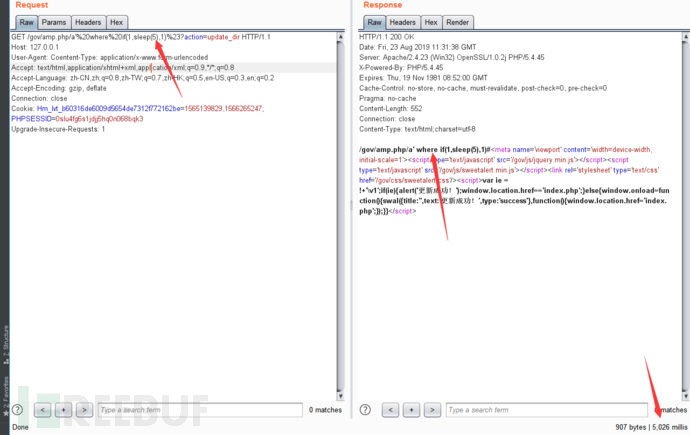Open the Request Hex tab

pyautogui.click(x=117, y=22)
